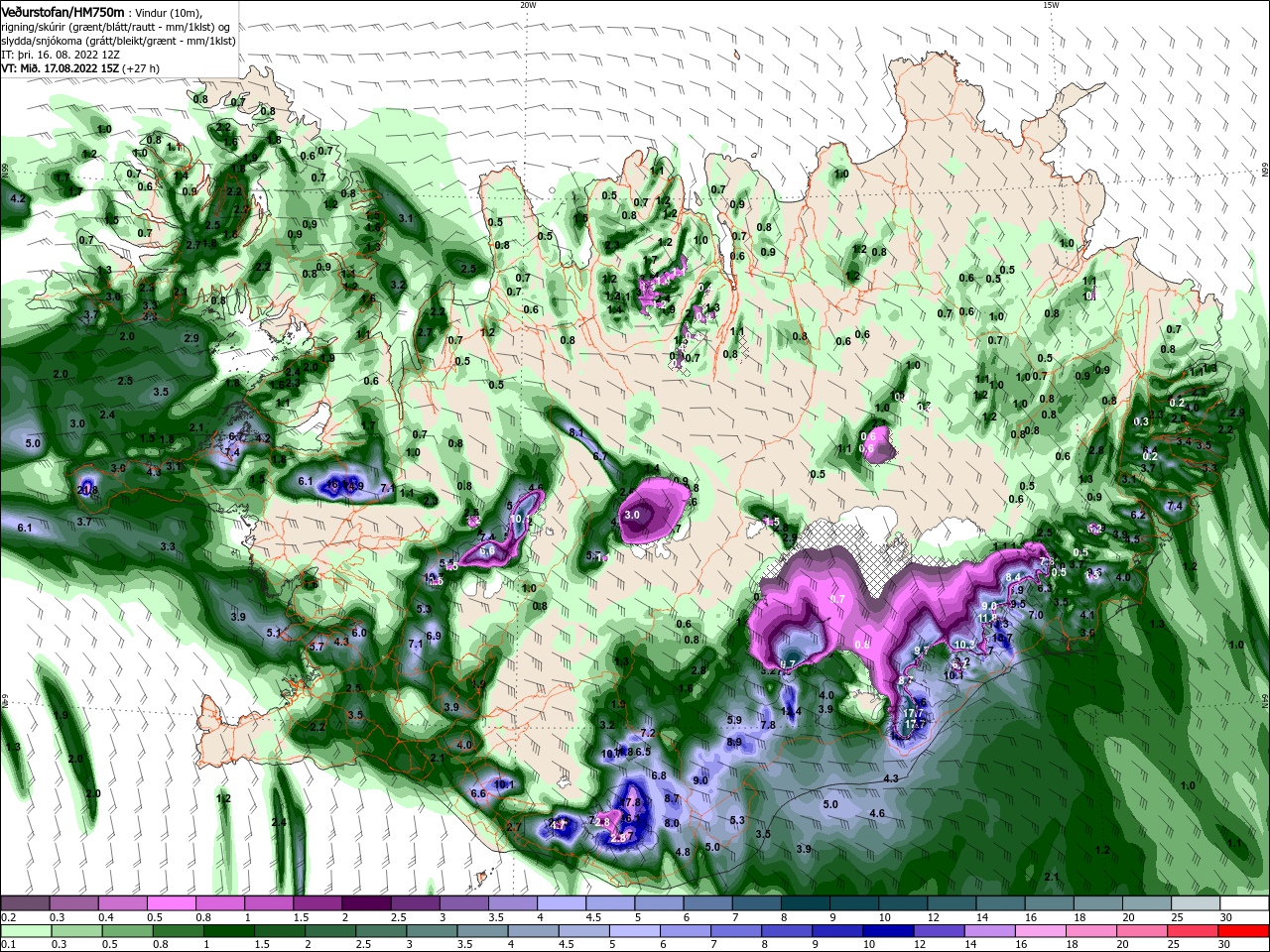This screenshot has width=1270, height=952.
Task: Click the 21.8 precipitation value on the map
Action: (x=87, y=490)
